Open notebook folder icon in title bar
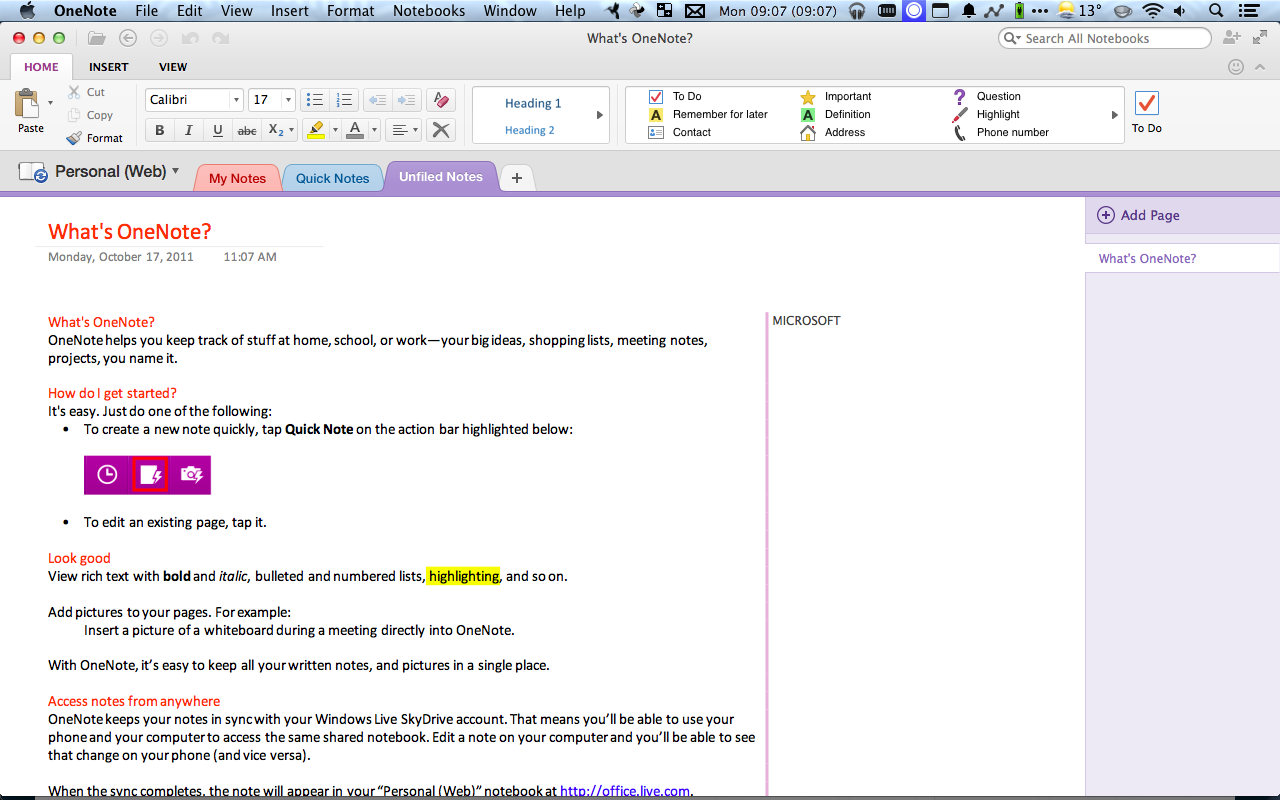This screenshot has width=1280, height=800. point(96,38)
